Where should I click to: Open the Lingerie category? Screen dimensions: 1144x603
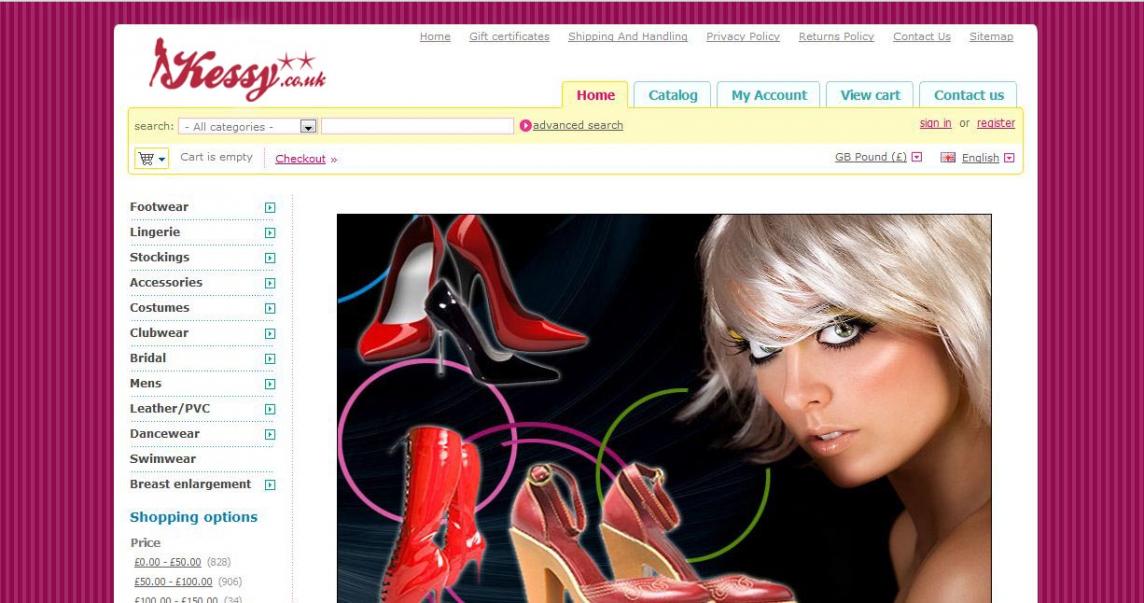155,232
